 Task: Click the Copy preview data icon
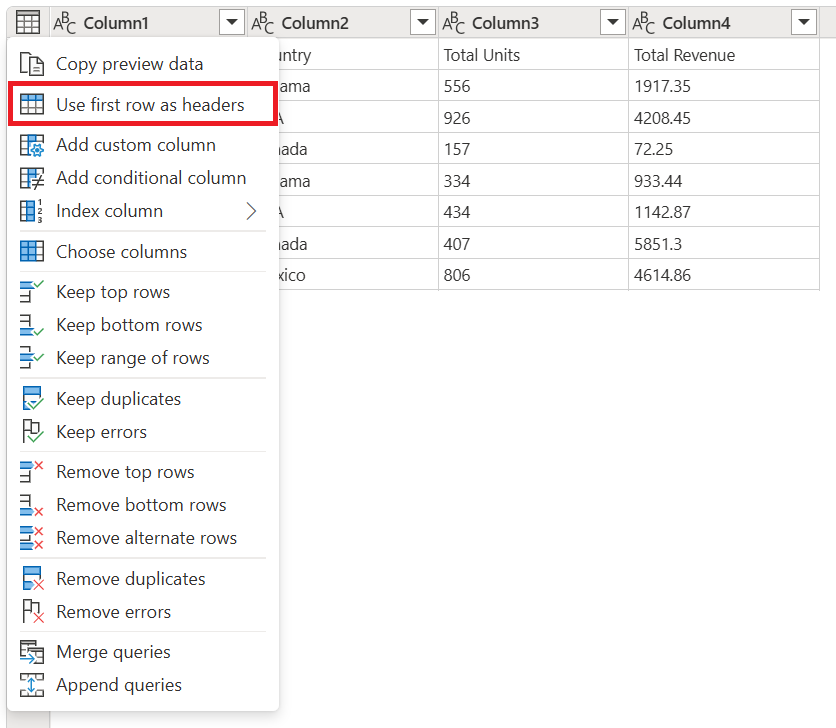pyautogui.click(x=31, y=62)
